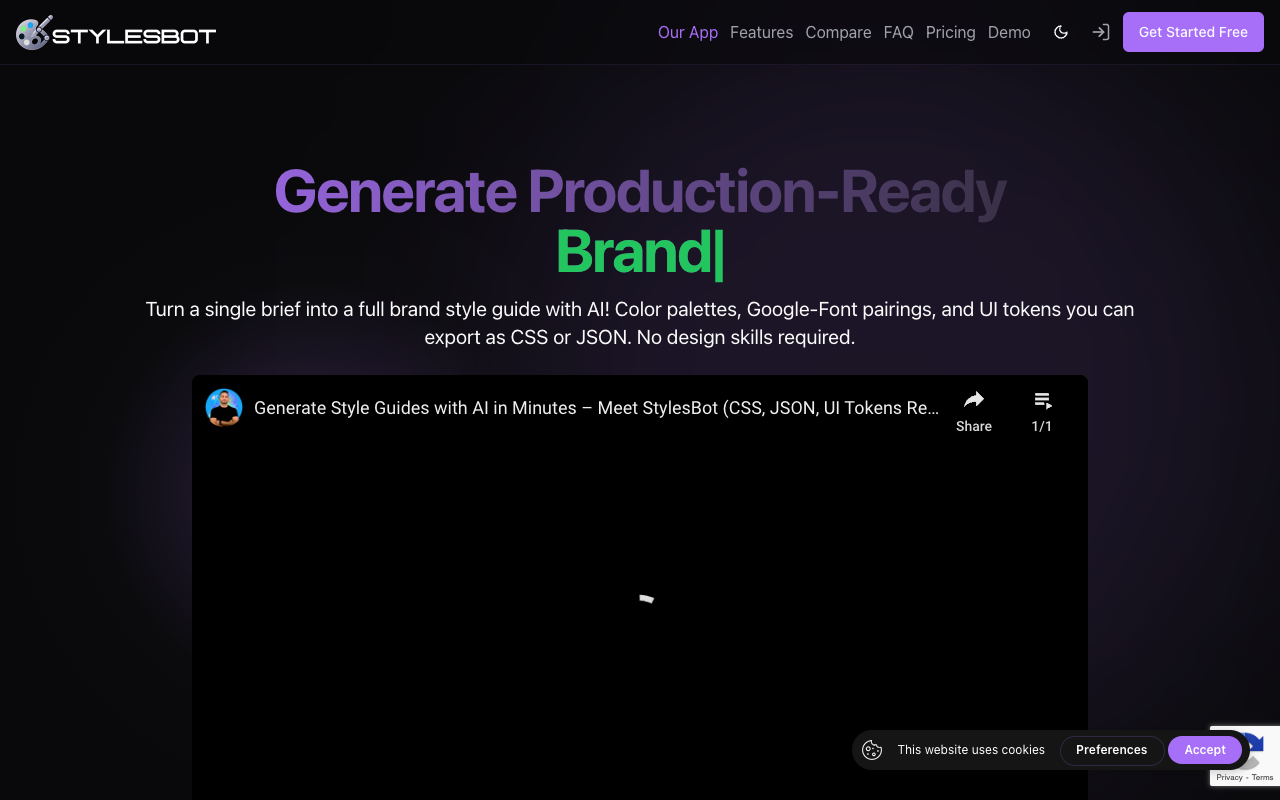The height and width of the screenshot is (800, 1280).
Task: Click the channel avatar on the video player
Action: coord(224,408)
